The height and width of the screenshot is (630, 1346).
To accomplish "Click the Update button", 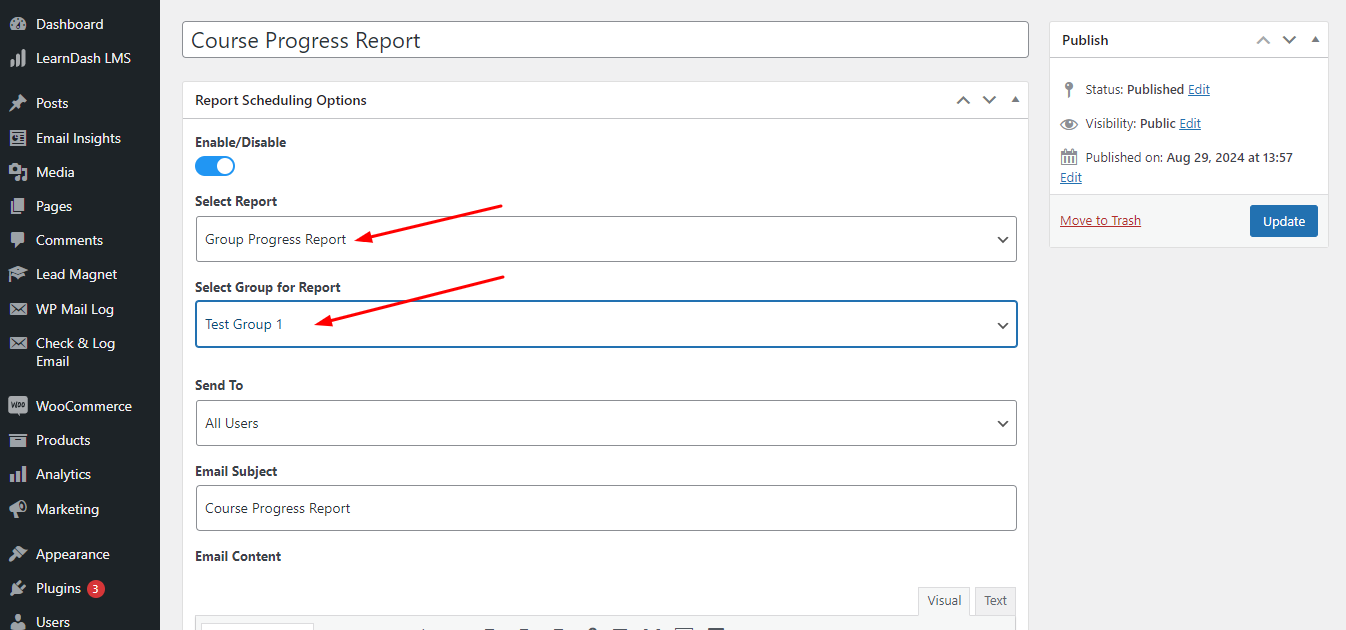I will pyautogui.click(x=1283, y=221).
